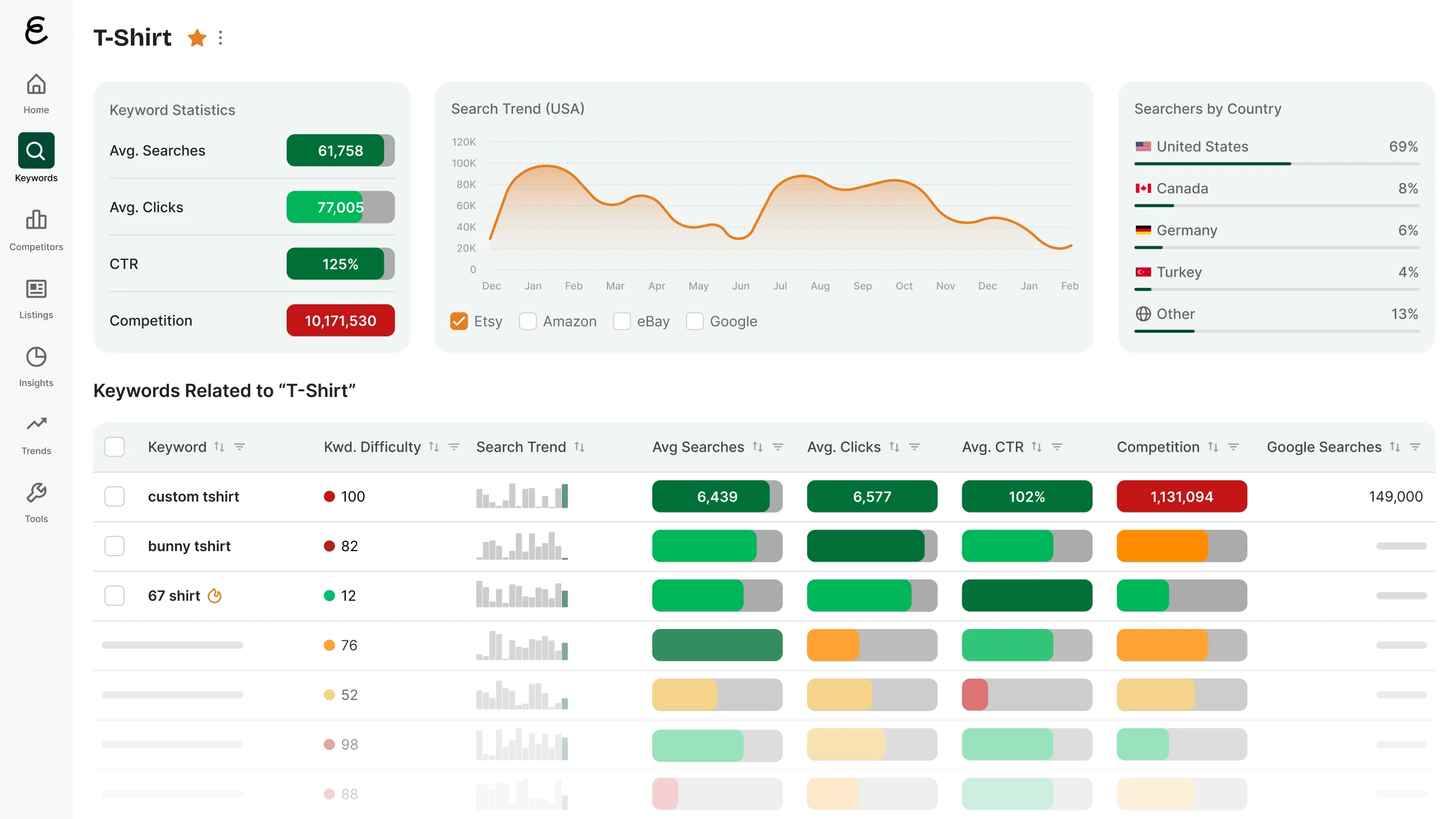
Task: Open the Trends section
Action: tap(36, 435)
